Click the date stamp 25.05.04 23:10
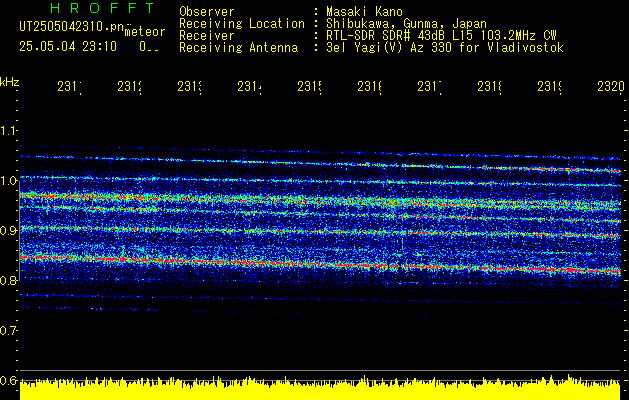Screen dimensions: 629x400 68,47
